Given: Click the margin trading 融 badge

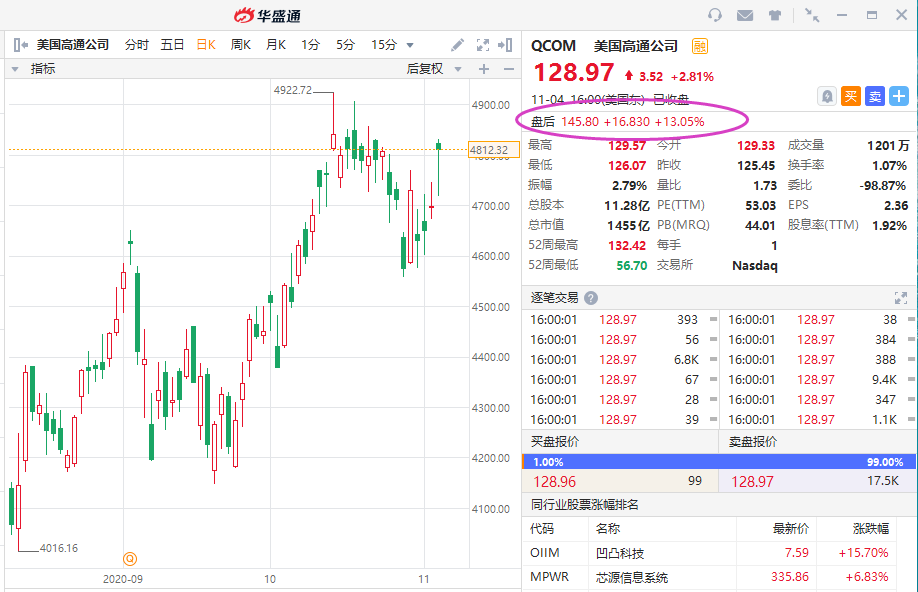Looking at the screenshot, I should click(x=700, y=46).
